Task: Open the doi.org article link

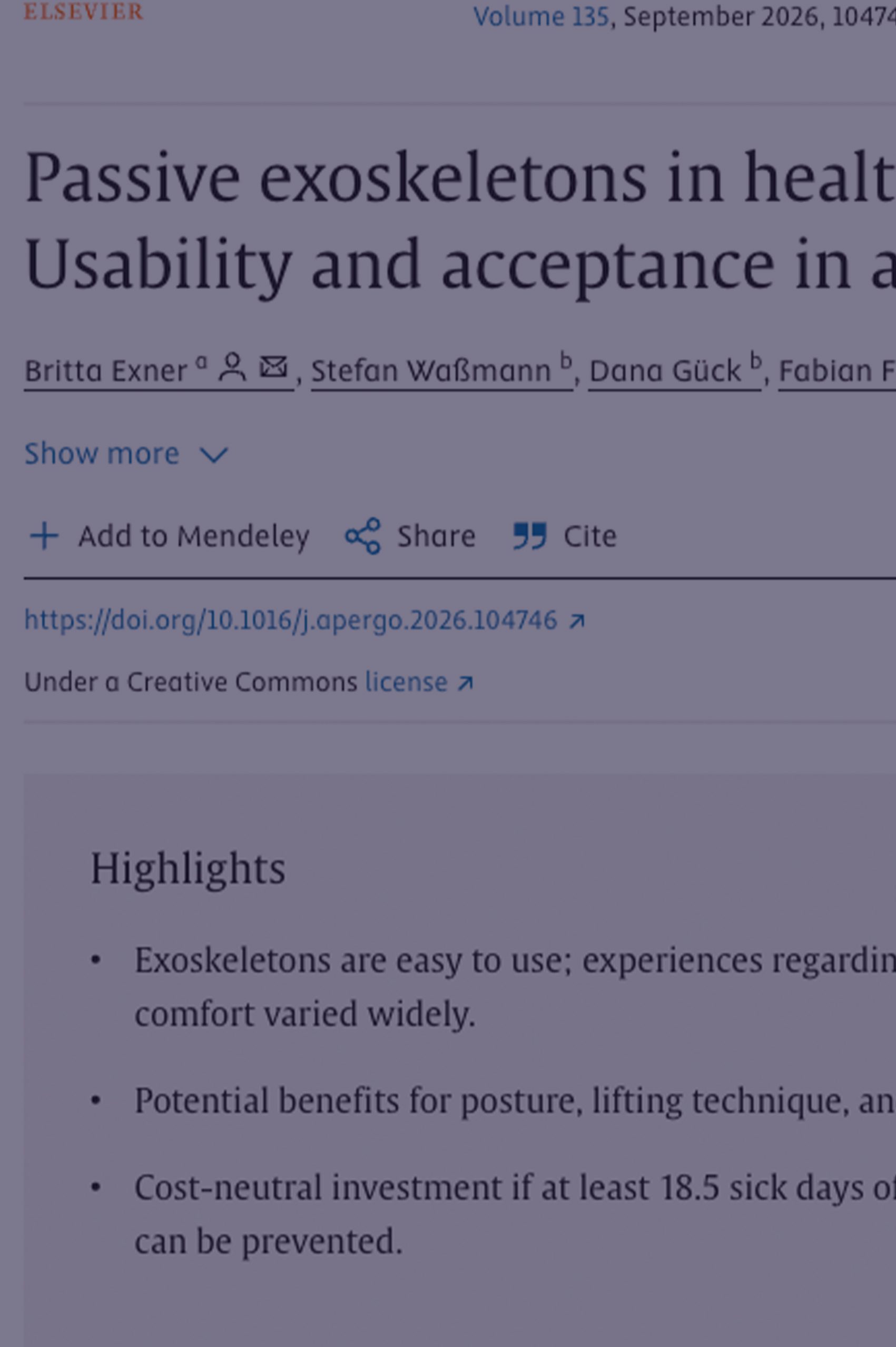Action: click(291, 620)
